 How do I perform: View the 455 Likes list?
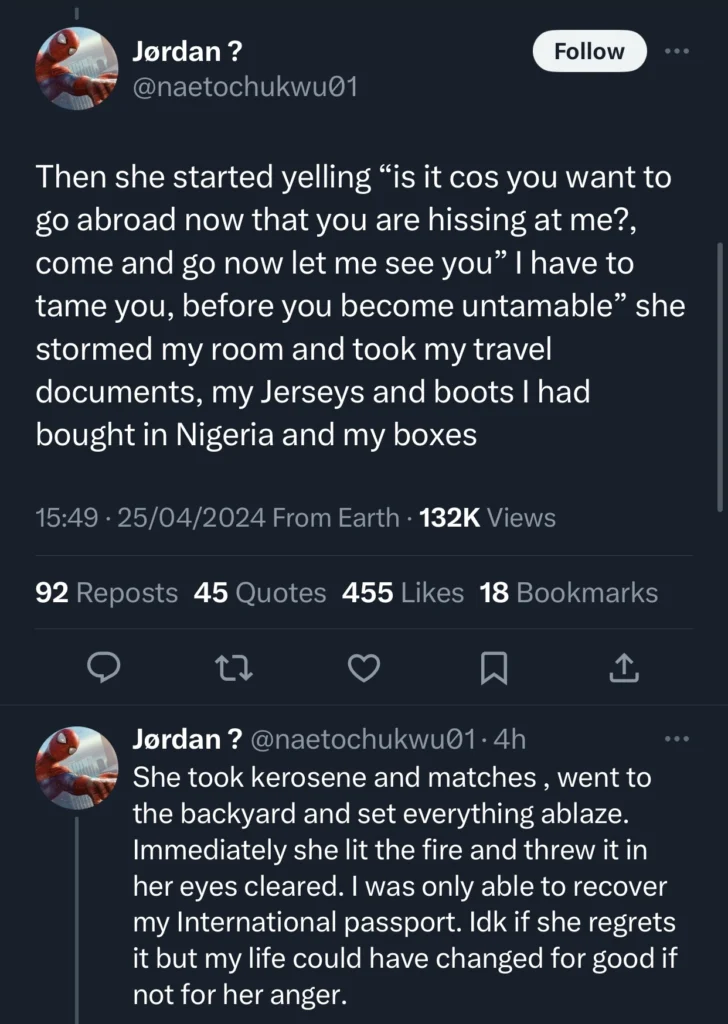[x=404, y=592]
